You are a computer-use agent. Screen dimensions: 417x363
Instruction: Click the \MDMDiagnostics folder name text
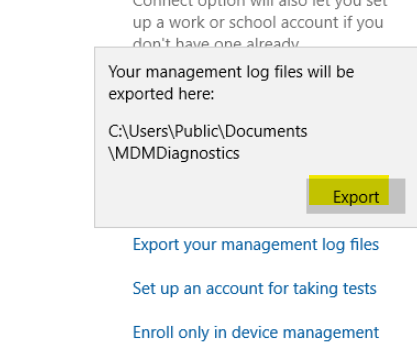(174, 154)
